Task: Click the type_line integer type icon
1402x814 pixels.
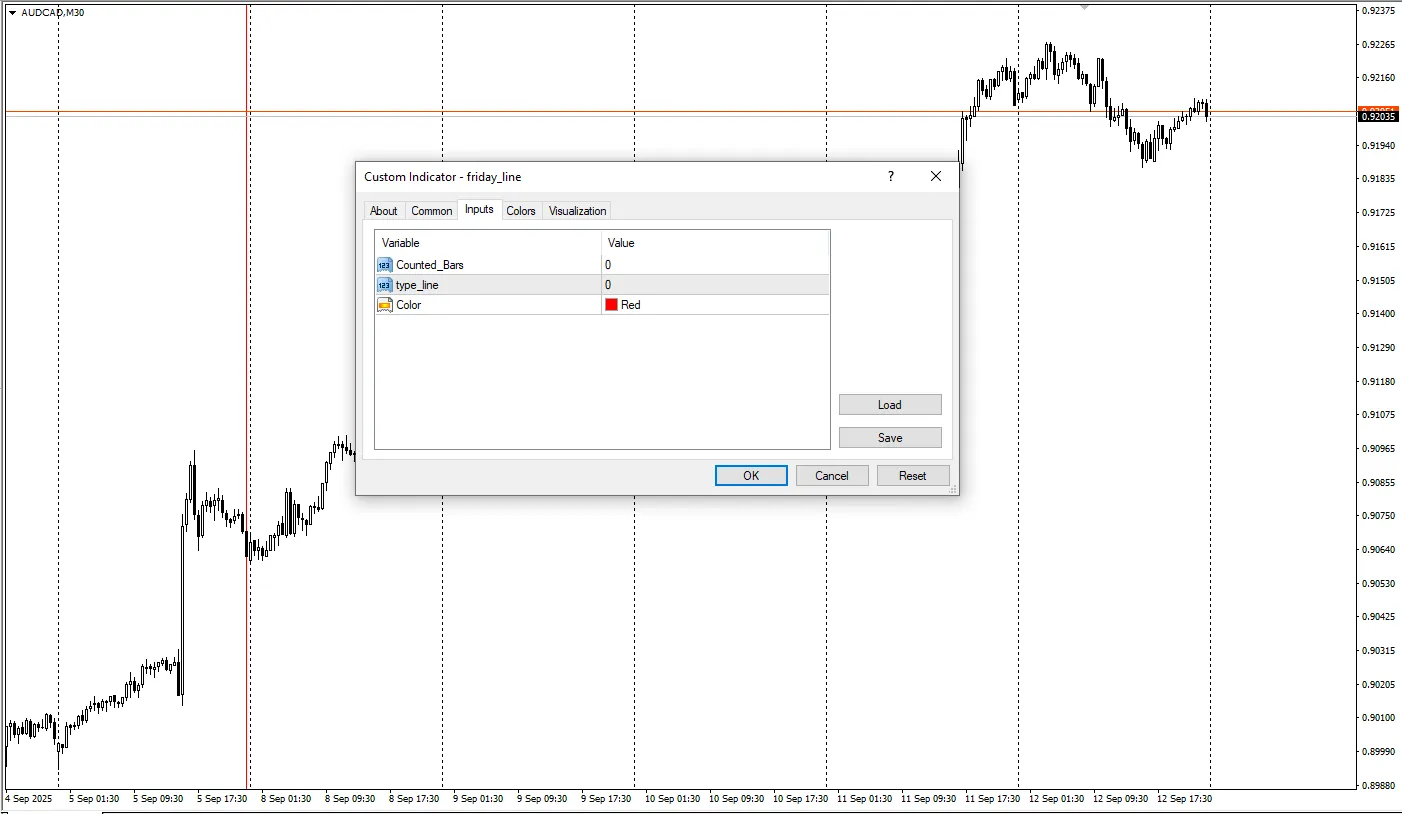Action: coord(385,285)
